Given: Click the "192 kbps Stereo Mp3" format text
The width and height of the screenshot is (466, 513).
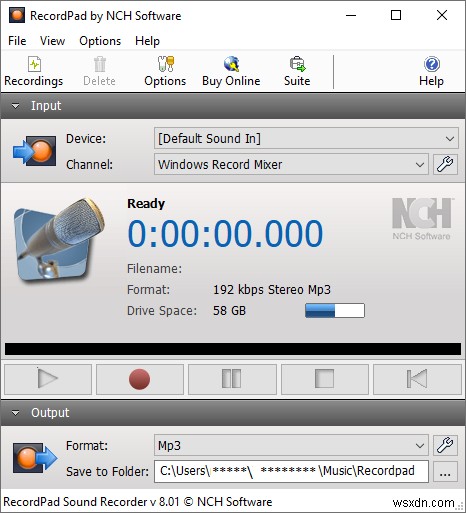Looking at the screenshot, I should click(x=272, y=290).
